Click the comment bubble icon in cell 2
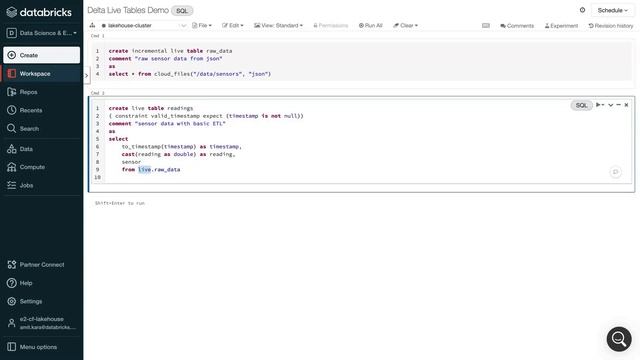This screenshot has height=360, width=640. click(616, 172)
